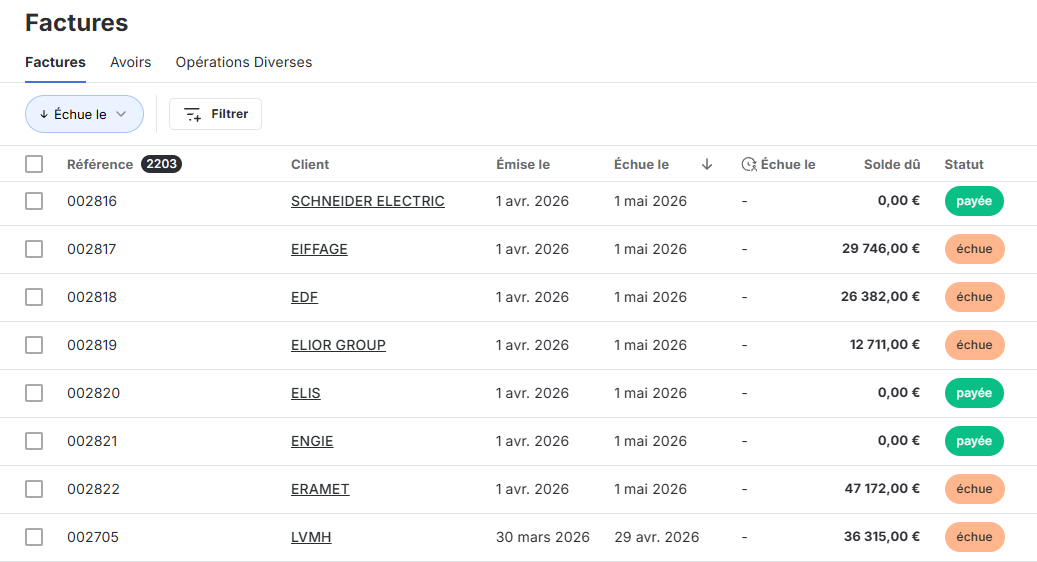Click invoice reference 002819
The height and width of the screenshot is (562, 1037).
pyautogui.click(x=92, y=345)
